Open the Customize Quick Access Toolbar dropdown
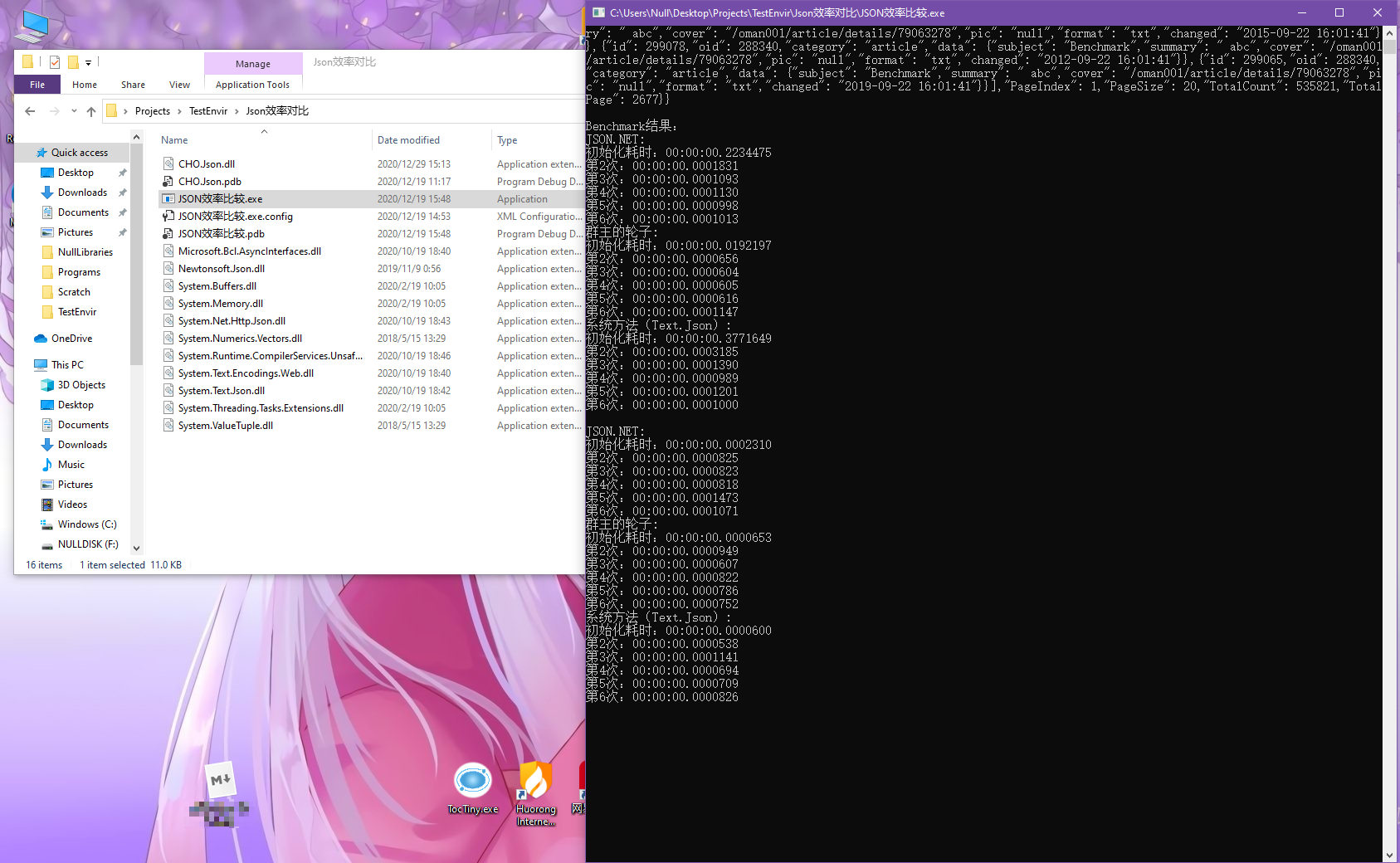This screenshot has width=1400, height=863. 88,62
